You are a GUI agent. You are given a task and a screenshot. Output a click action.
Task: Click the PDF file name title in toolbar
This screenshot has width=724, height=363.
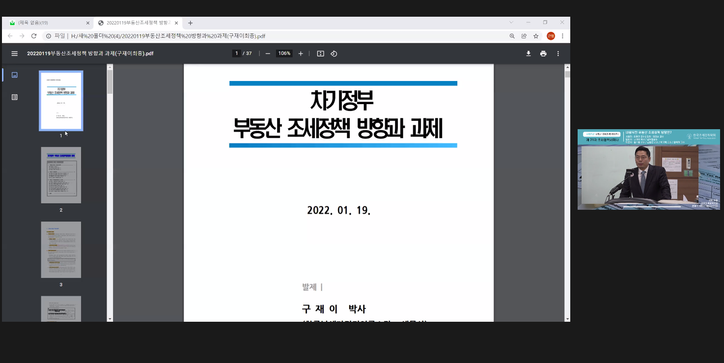(x=90, y=54)
